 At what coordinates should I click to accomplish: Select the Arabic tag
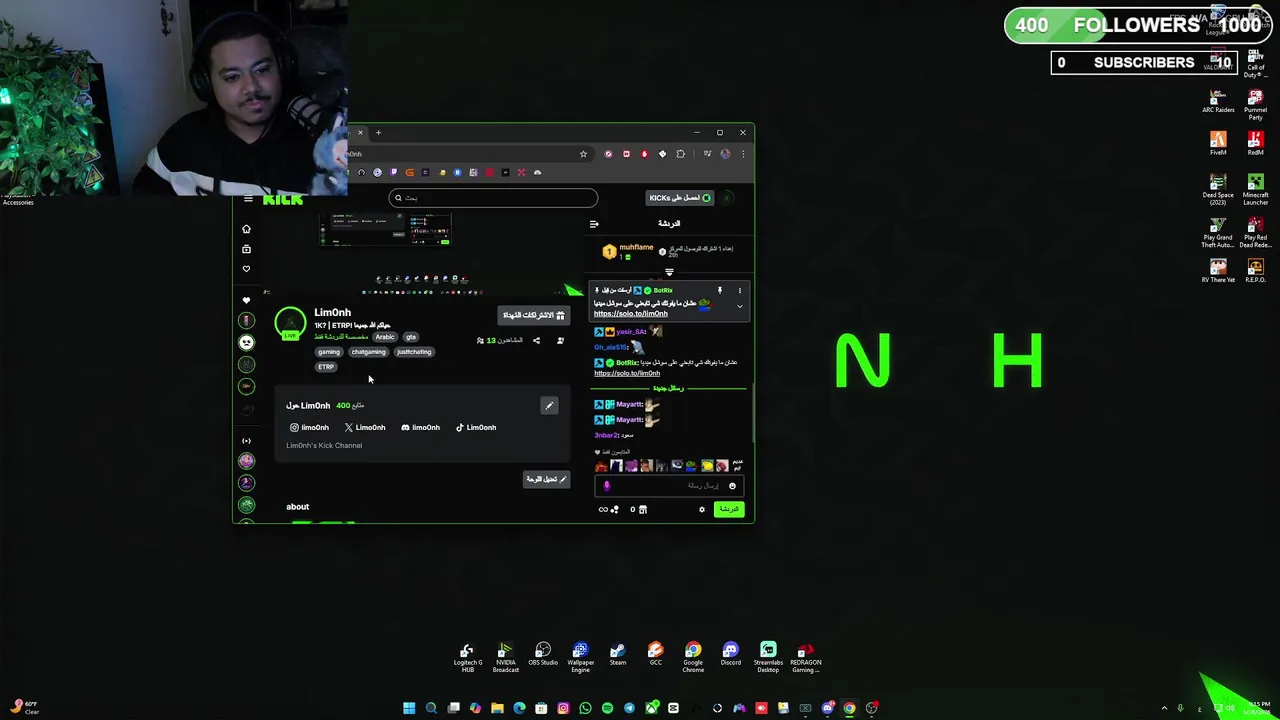click(385, 337)
